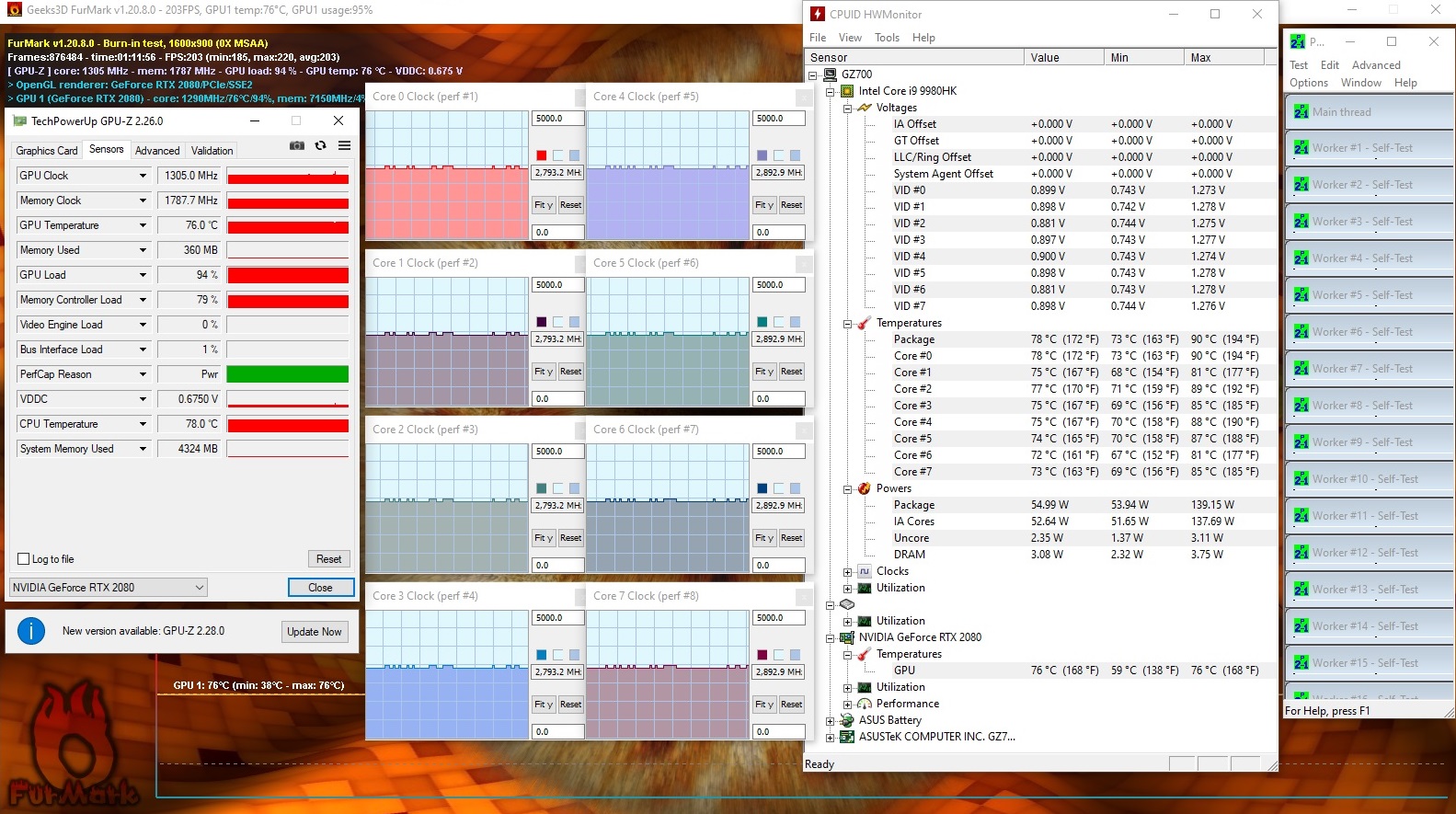Click the NVIDIA GeForce RTX 2080 card icon
The width and height of the screenshot is (1456, 814).
[x=847, y=637]
